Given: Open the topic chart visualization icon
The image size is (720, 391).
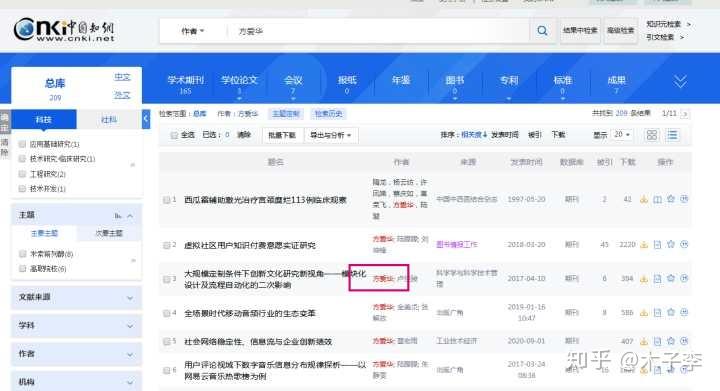Looking at the screenshot, I should click(x=118, y=215).
